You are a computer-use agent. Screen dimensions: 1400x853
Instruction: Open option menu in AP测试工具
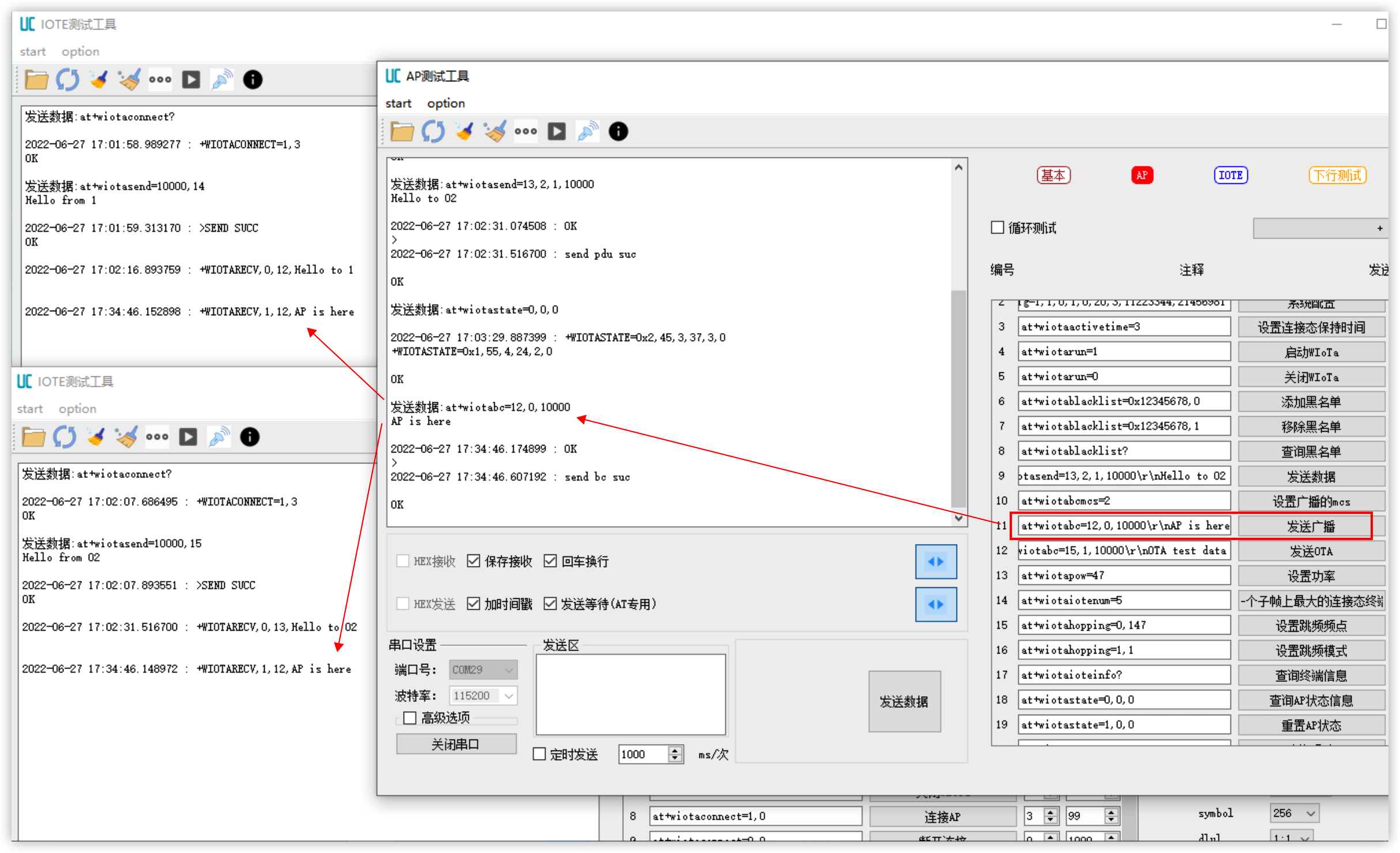coord(446,104)
